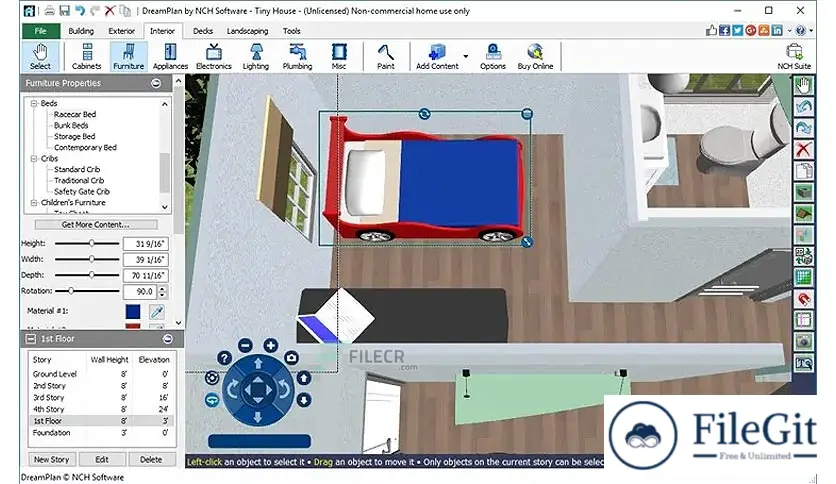Click the Delete story button
The width and height of the screenshot is (836, 484).
coord(151,459)
